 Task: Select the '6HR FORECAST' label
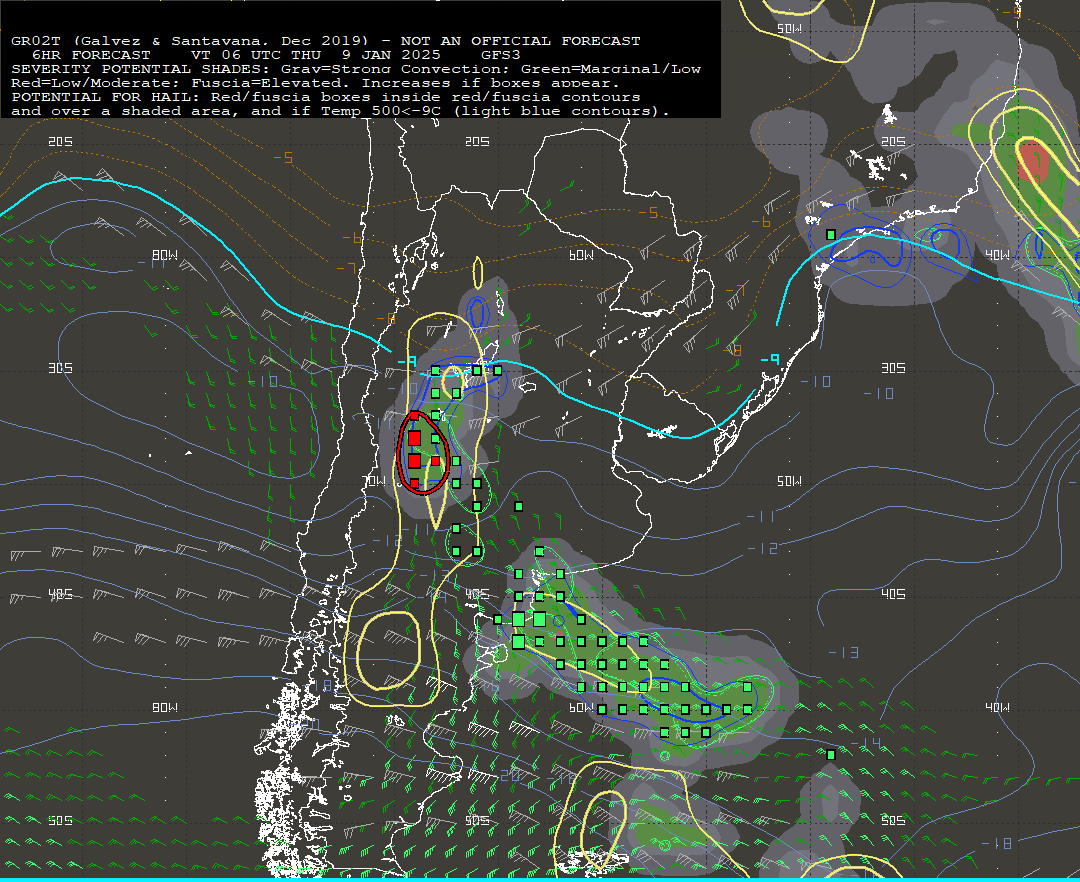point(91,55)
